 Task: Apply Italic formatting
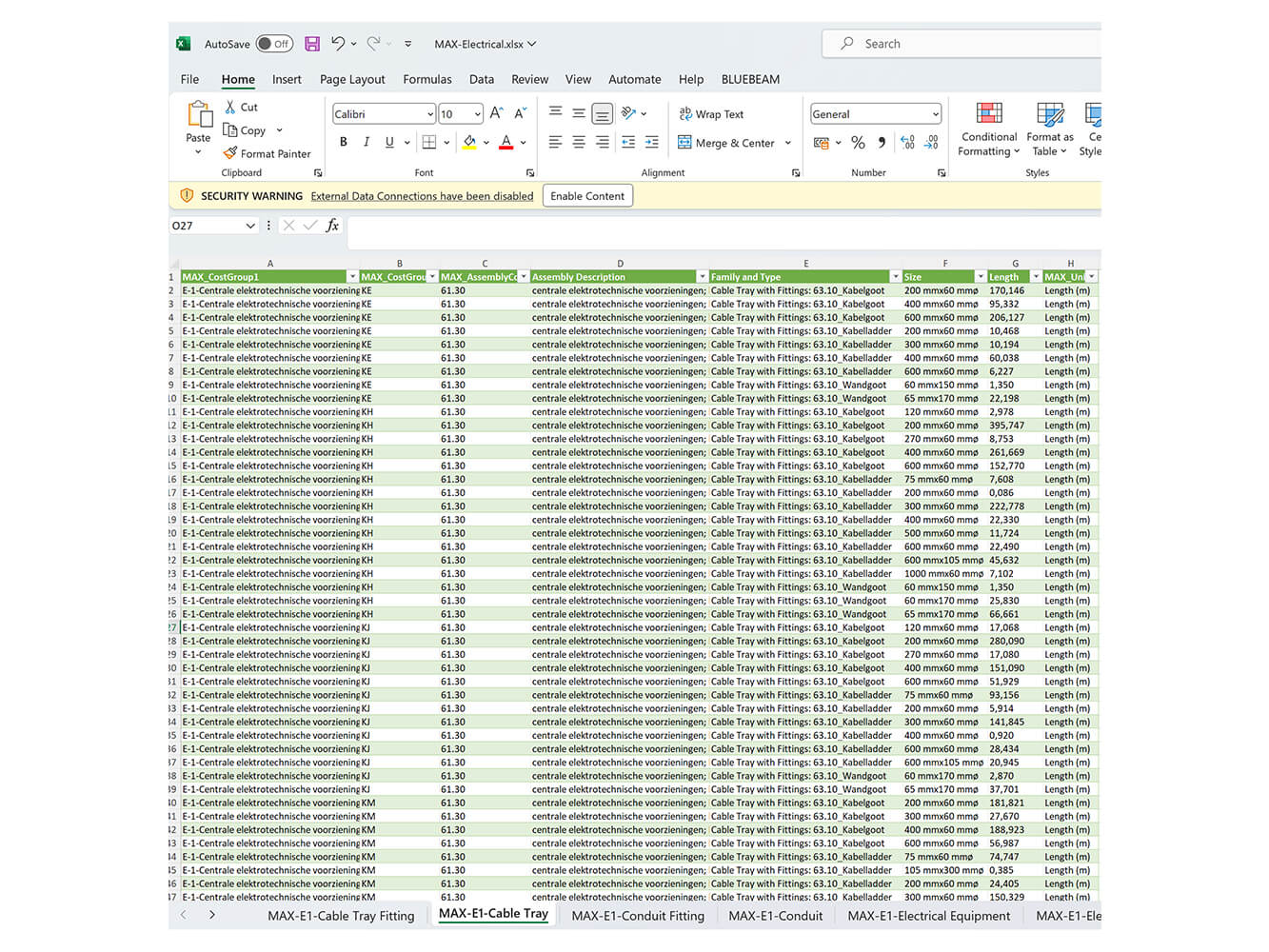point(366,143)
